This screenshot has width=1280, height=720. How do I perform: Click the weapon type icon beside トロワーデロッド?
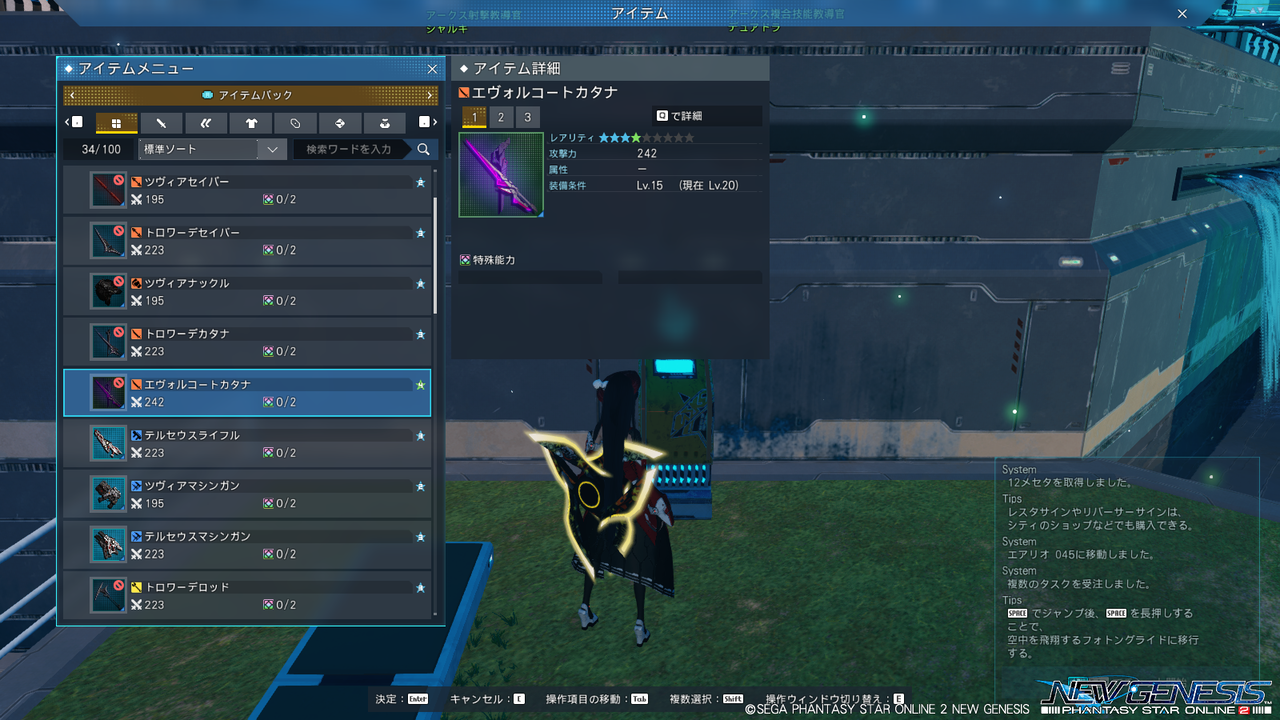tap(136, 588)
